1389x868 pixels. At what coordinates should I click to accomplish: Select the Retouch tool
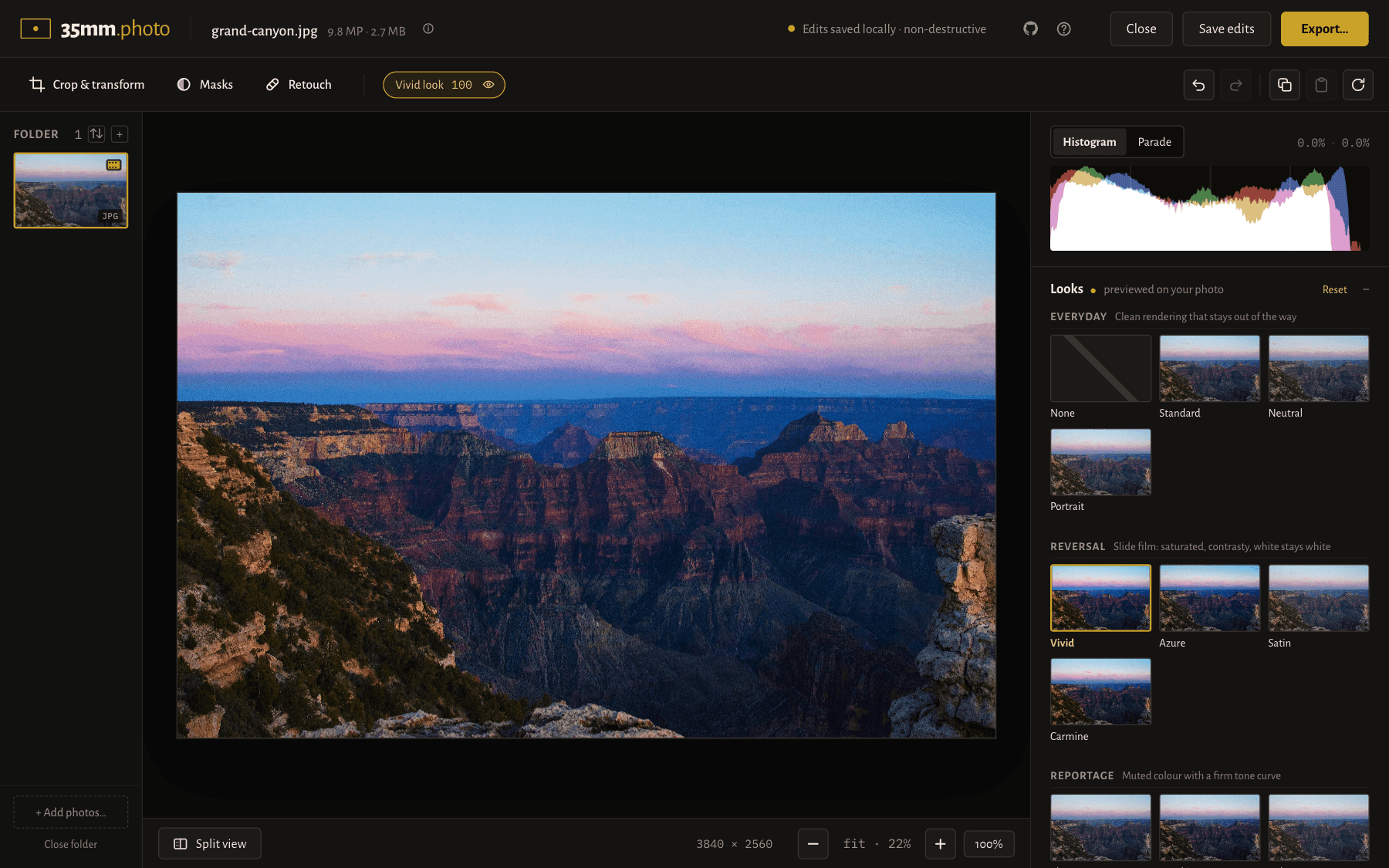299,85
